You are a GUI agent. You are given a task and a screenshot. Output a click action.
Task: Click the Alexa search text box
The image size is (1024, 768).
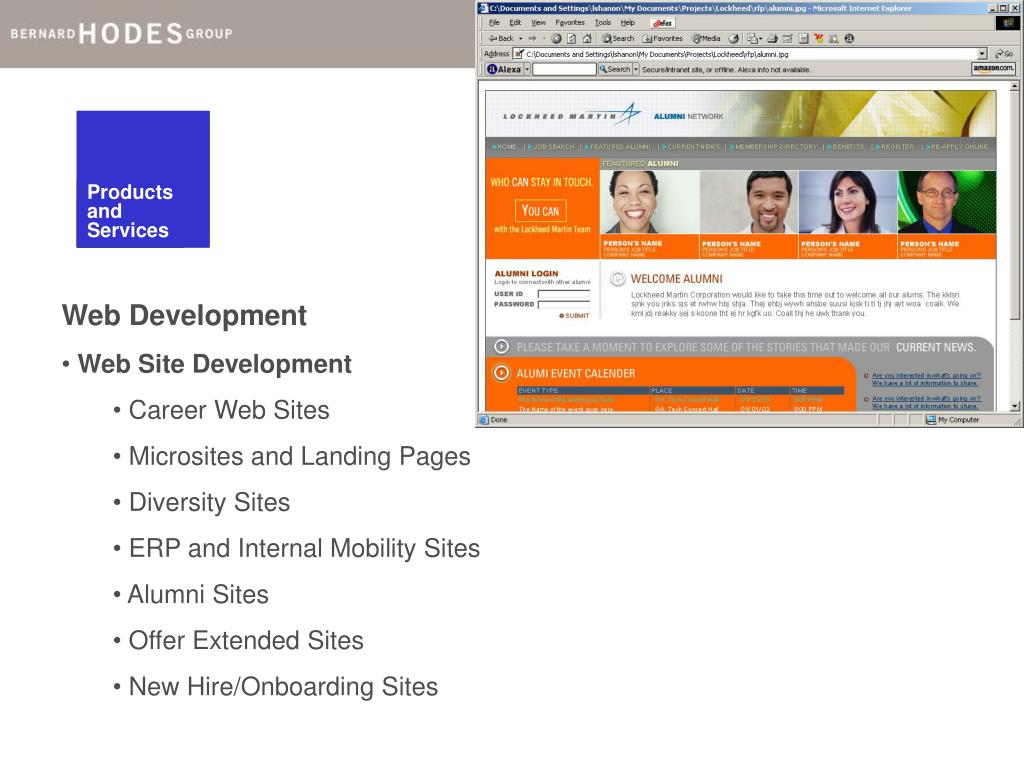tap(564, 69)
